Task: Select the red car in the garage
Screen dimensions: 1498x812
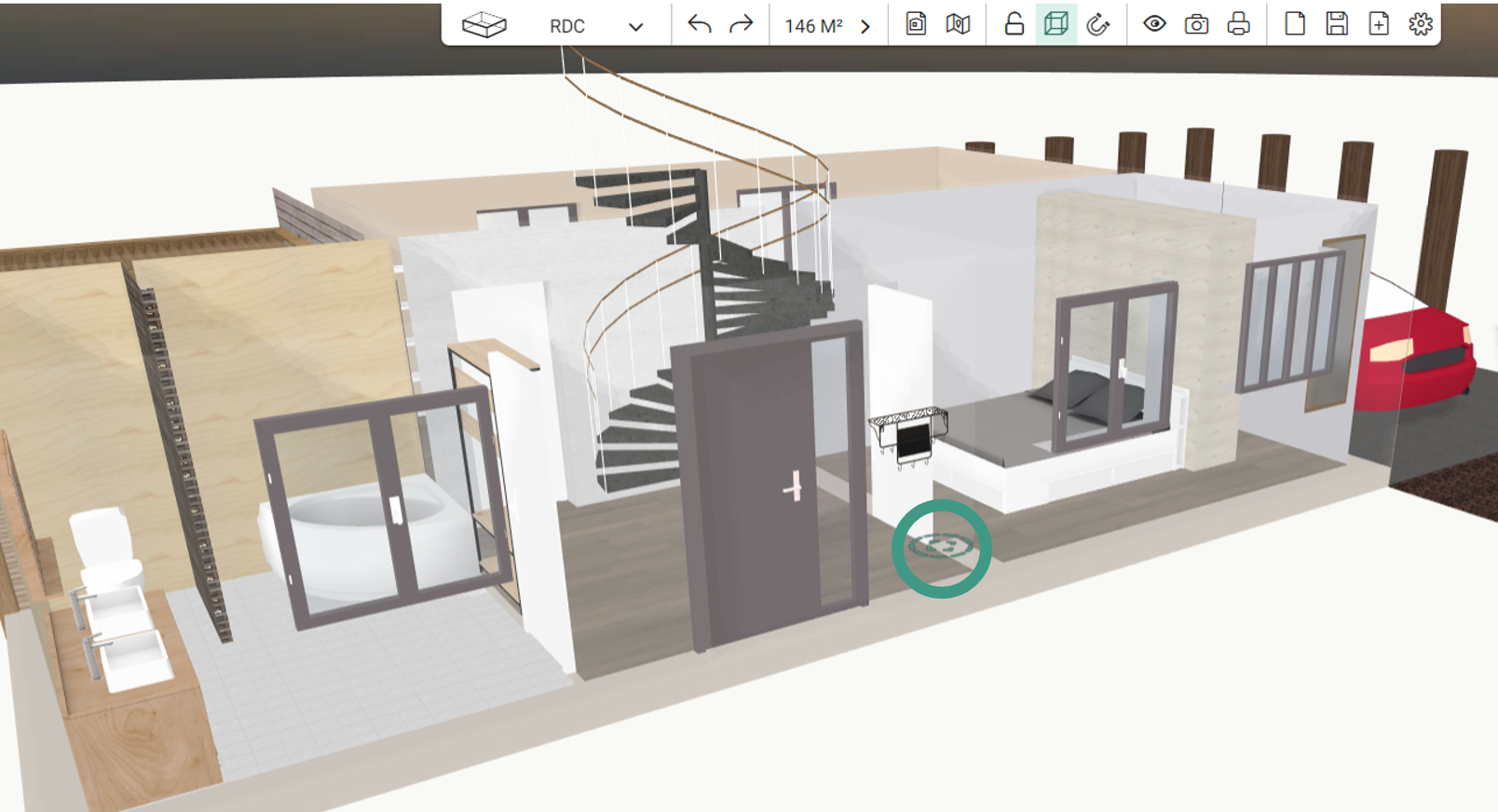Action: coord(1416,359)
